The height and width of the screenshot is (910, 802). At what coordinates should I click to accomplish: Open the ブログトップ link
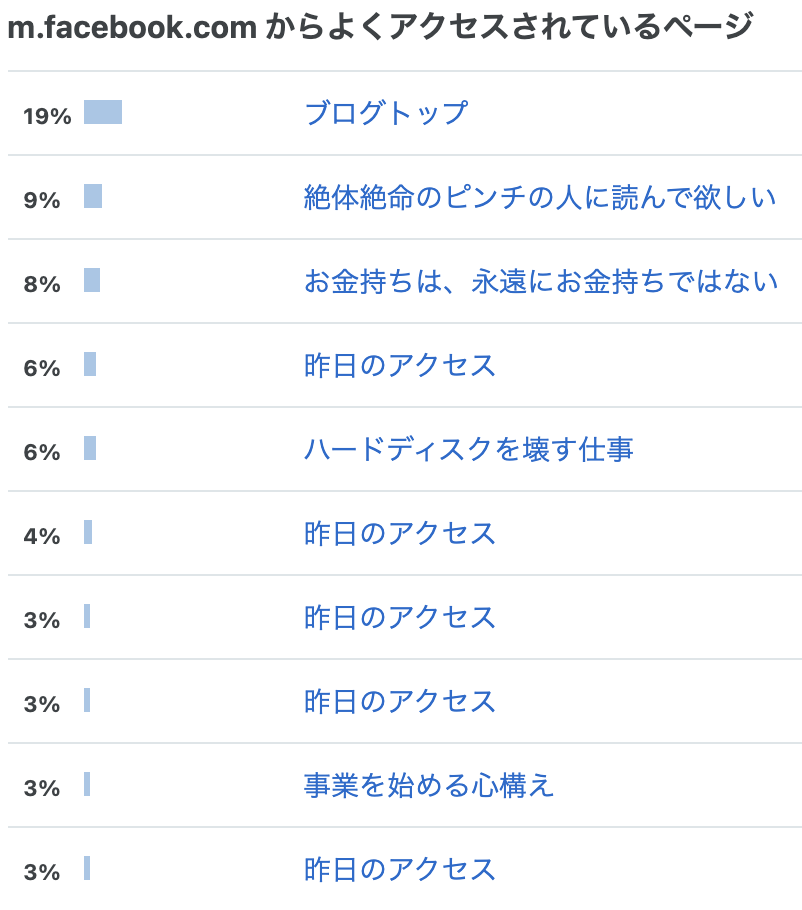(x=385, y=113)
